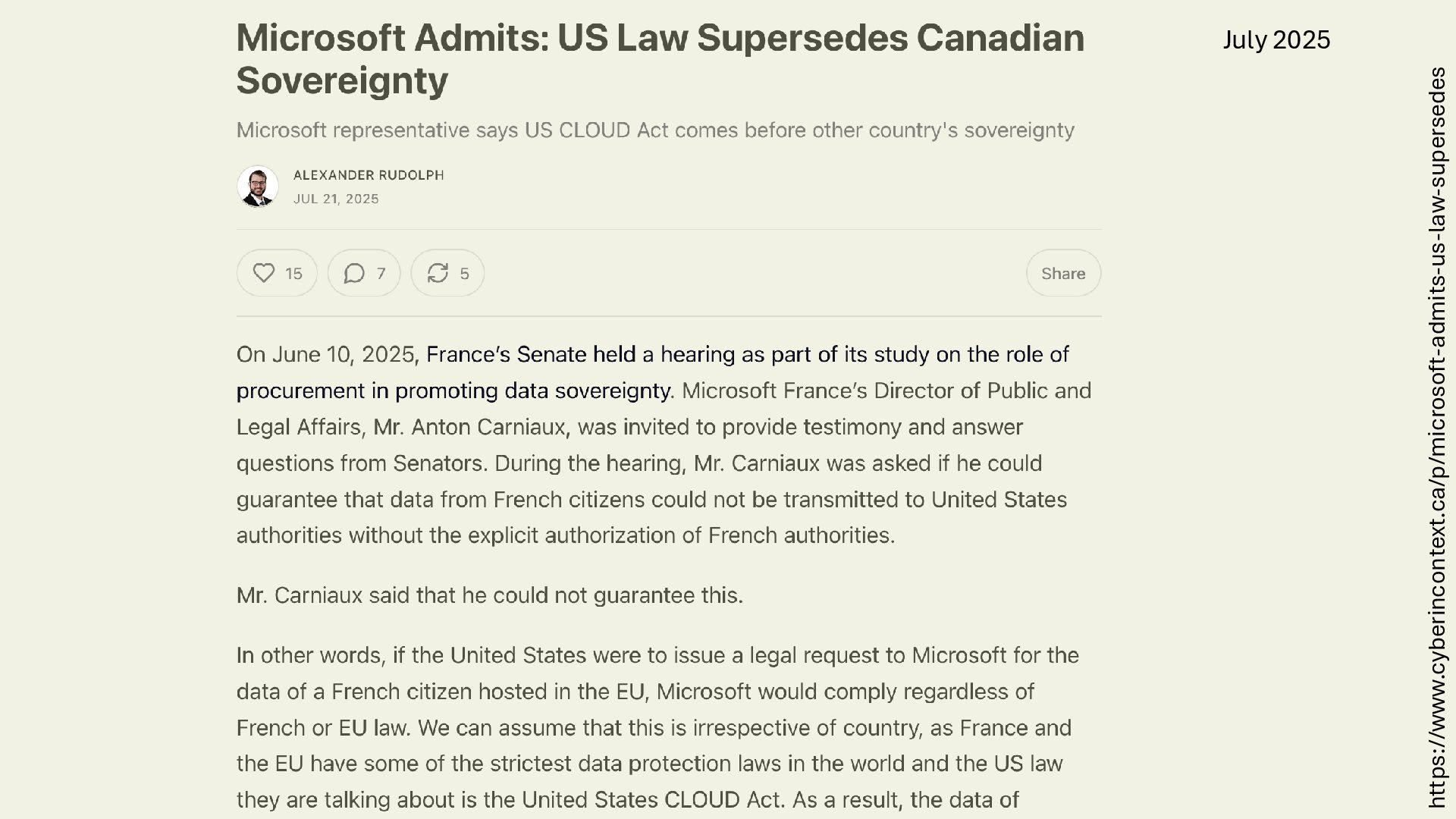Viewport: 1456px width, 819px height.
Task: Click the "procurement in promoting data sovereignty" link text
Action: (x=454, y=391)
